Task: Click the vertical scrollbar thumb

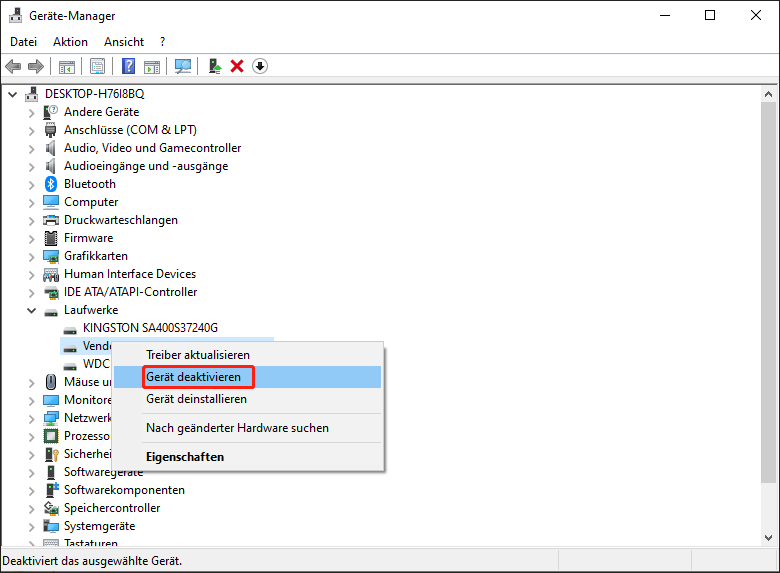Action: click(768, 292)
